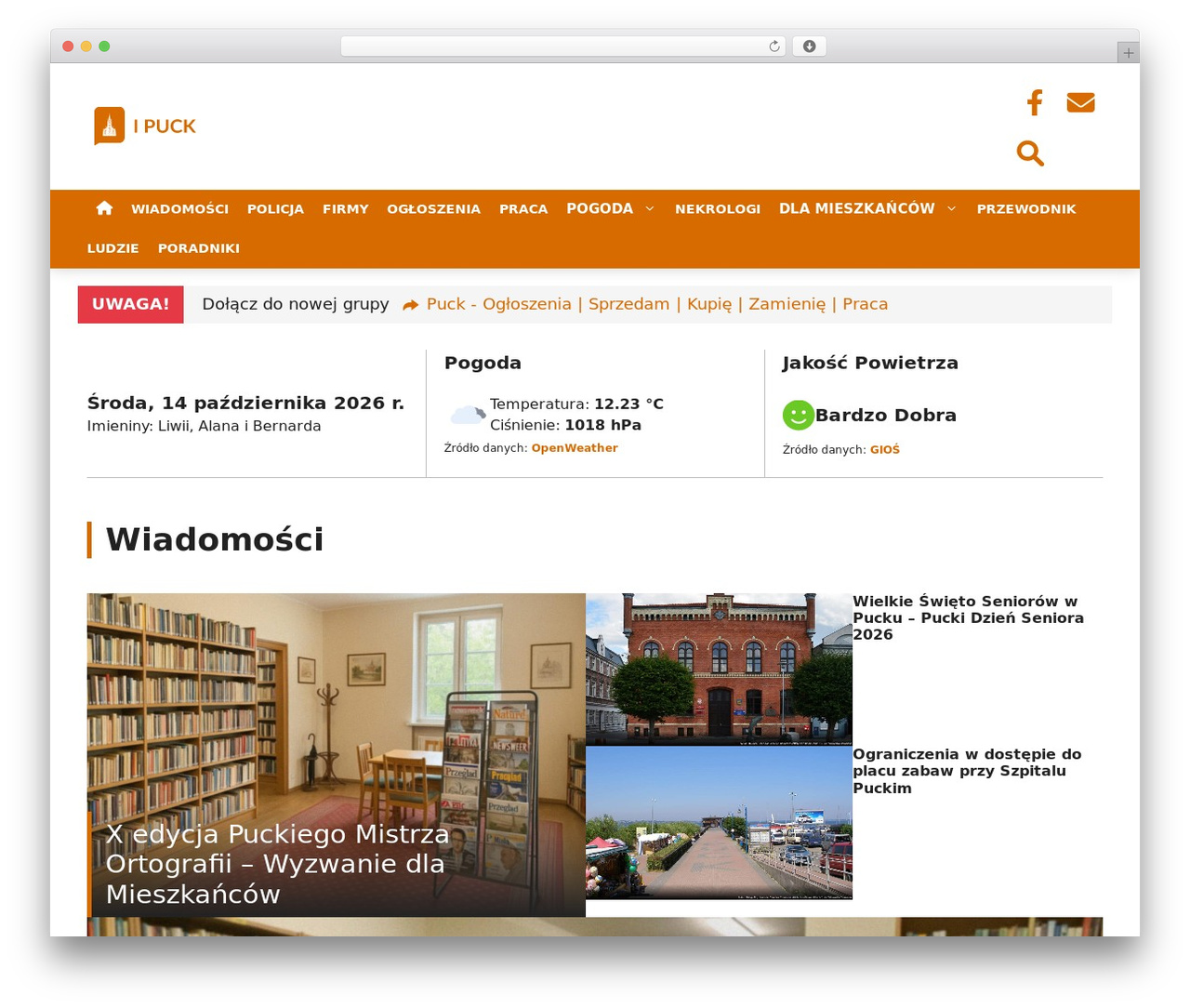This screenshot has width=1190, height=1008.
Task: Click the Jakość Powietrza heading
Action: coord(870,363)
